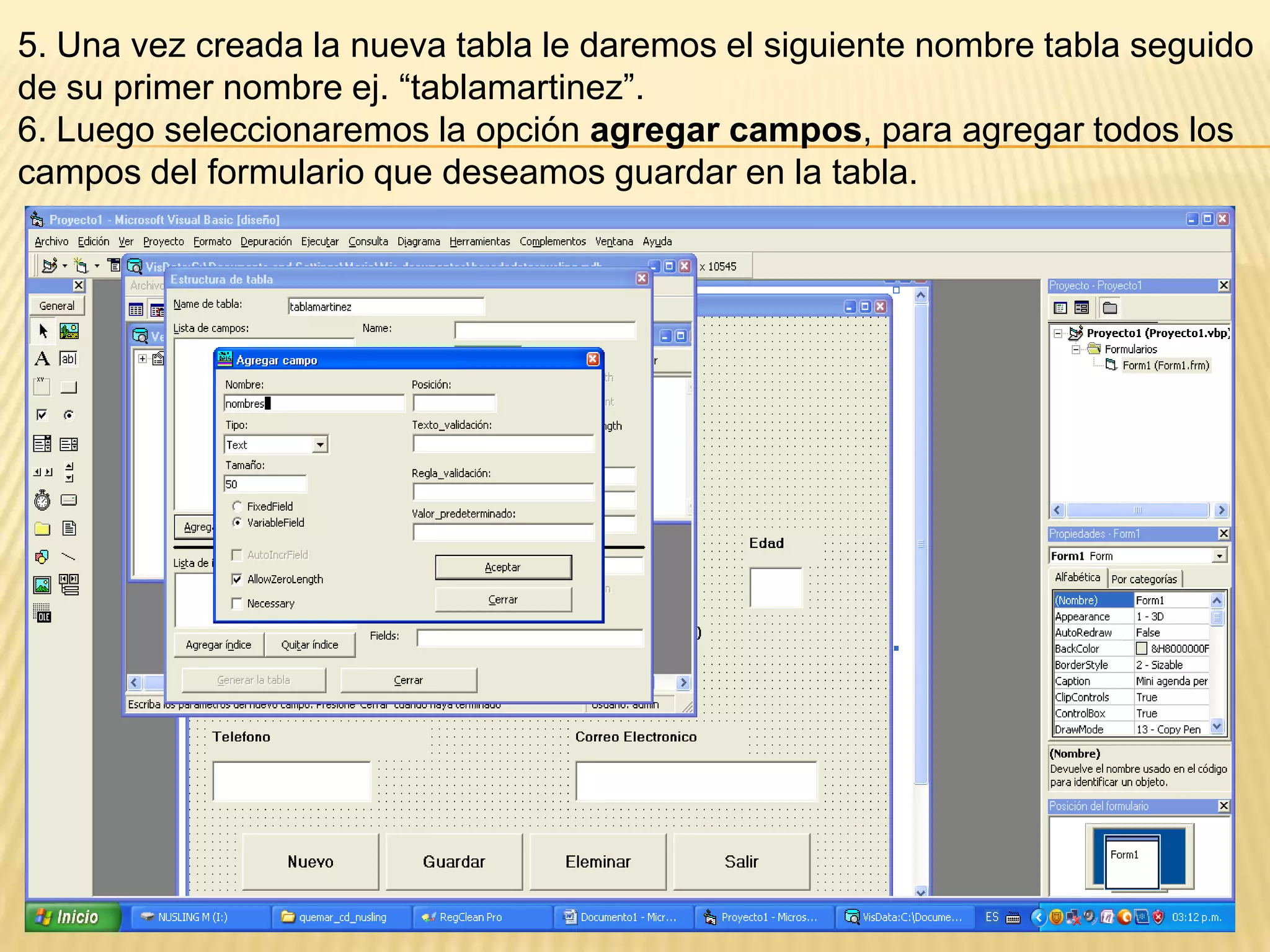The image size is (1270, 952).
Task: Switch to RegClean Pro in the taskbar
Action: click(x=482, y=917)
